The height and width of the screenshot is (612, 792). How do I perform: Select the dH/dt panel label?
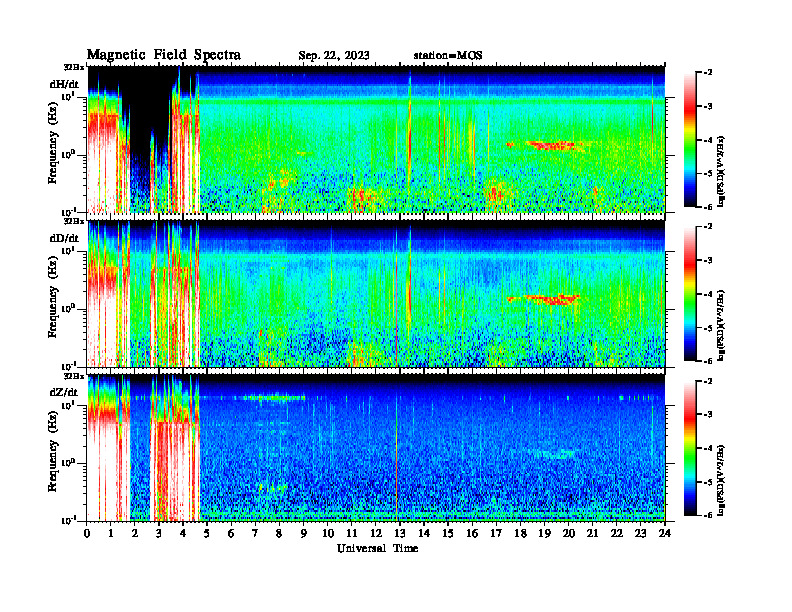pyautogui.click(x=64, y=84)
